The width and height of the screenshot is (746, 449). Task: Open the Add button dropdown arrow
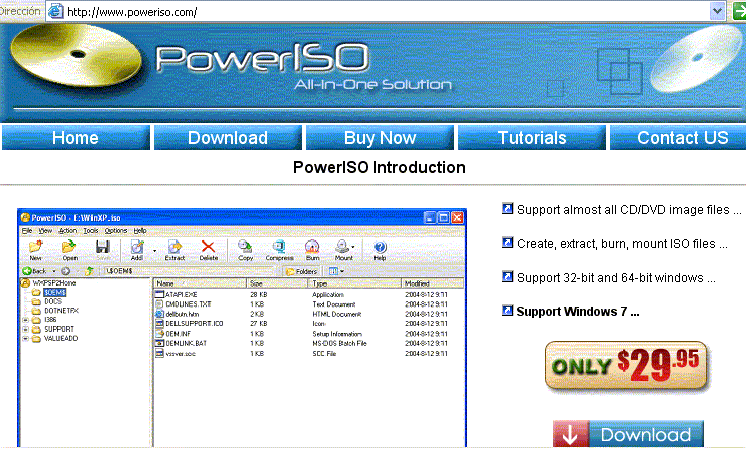(x=154, y=250)
